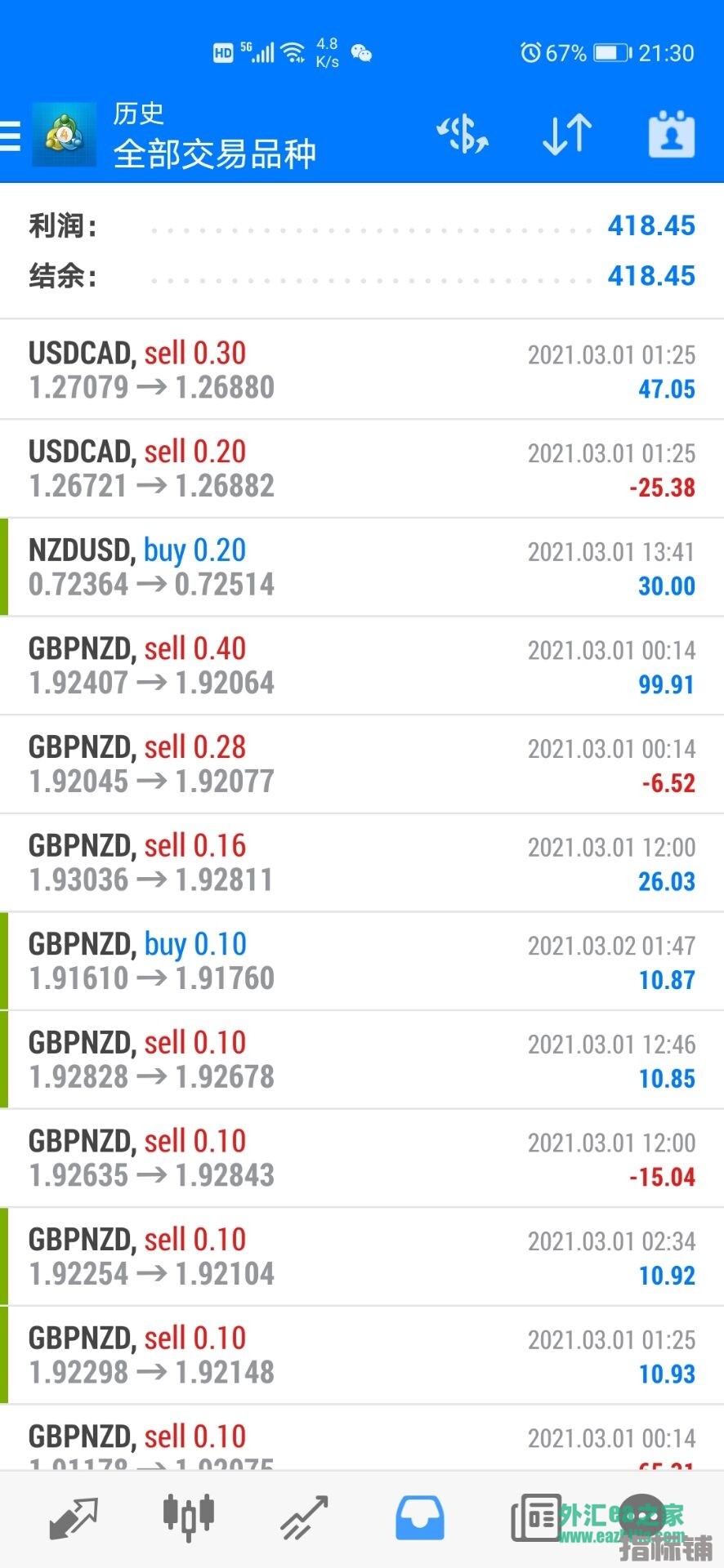Tap the GBPNZD sell 0.16 trade
This screenshot has width=724, height=1568.
[361, 863]
